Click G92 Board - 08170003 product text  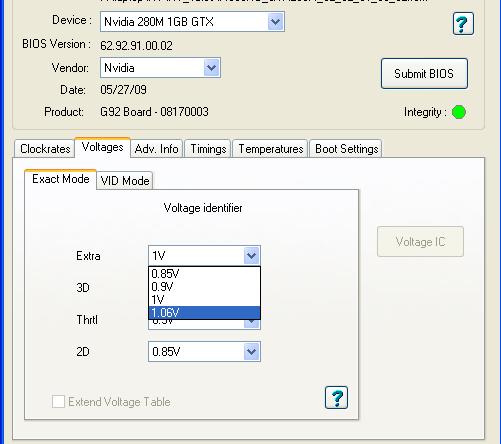pos(154,112)
